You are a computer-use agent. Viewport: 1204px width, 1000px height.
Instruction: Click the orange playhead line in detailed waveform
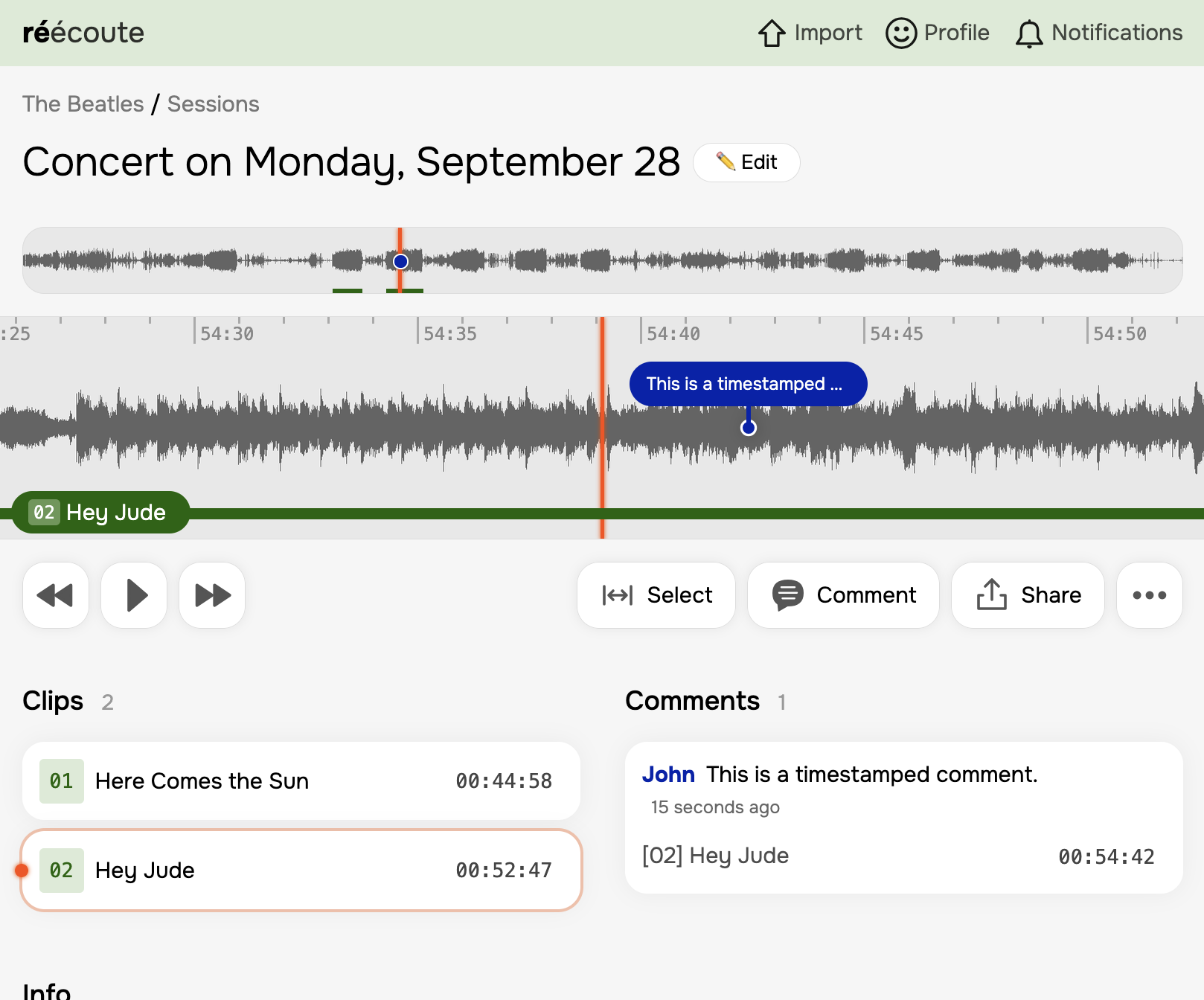(602, 428)
